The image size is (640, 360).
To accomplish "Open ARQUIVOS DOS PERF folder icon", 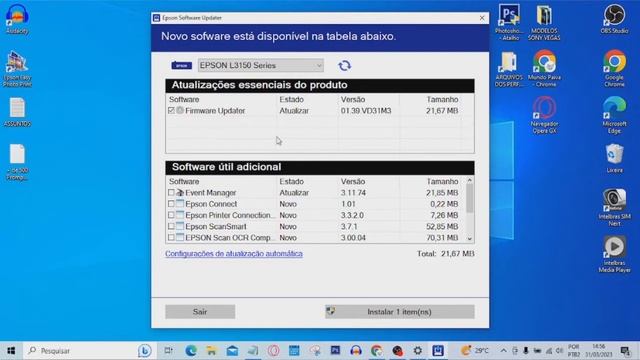I will point(509,69).
